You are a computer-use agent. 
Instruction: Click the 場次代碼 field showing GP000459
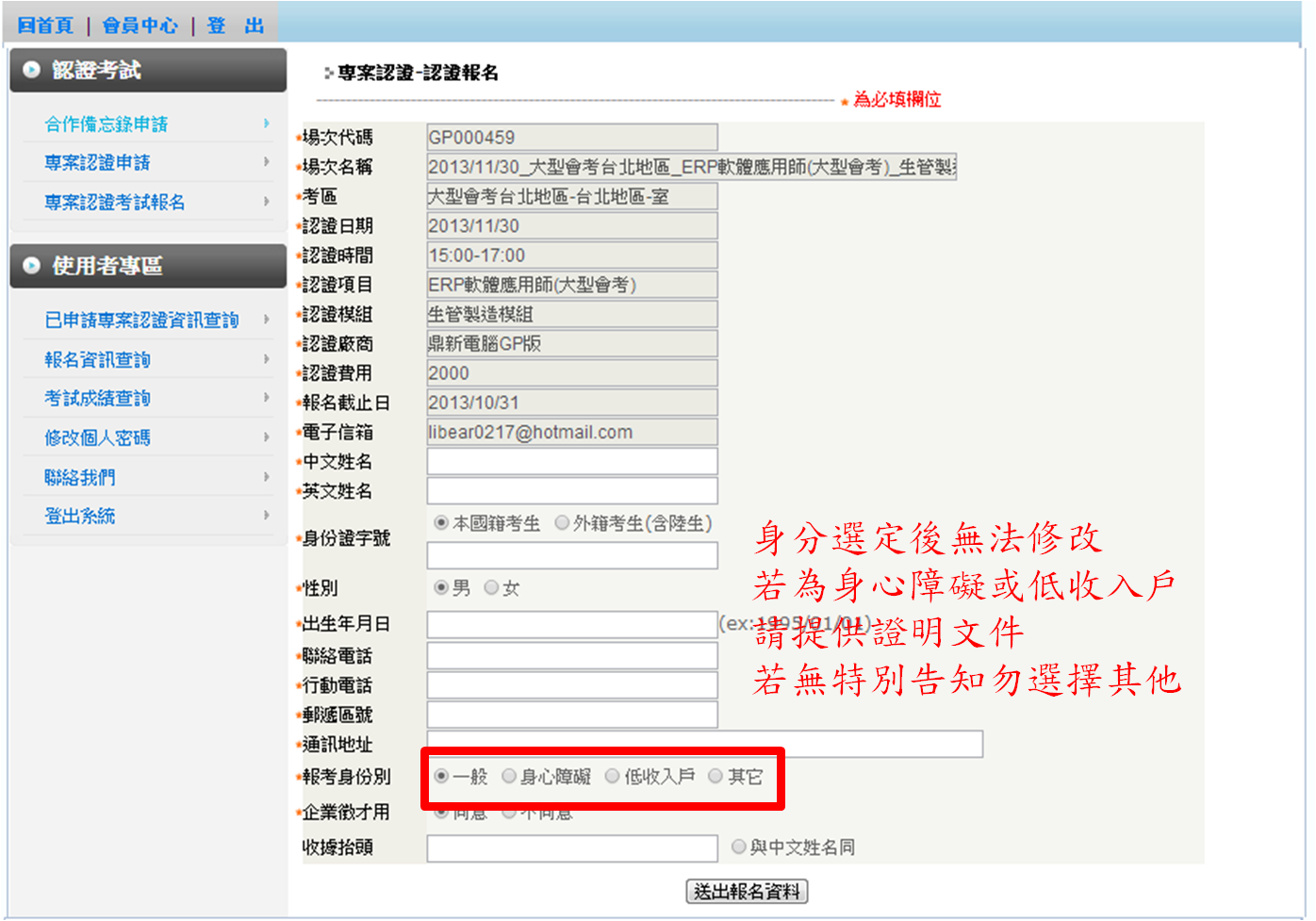pyautogui.click(x=572, y=138)
